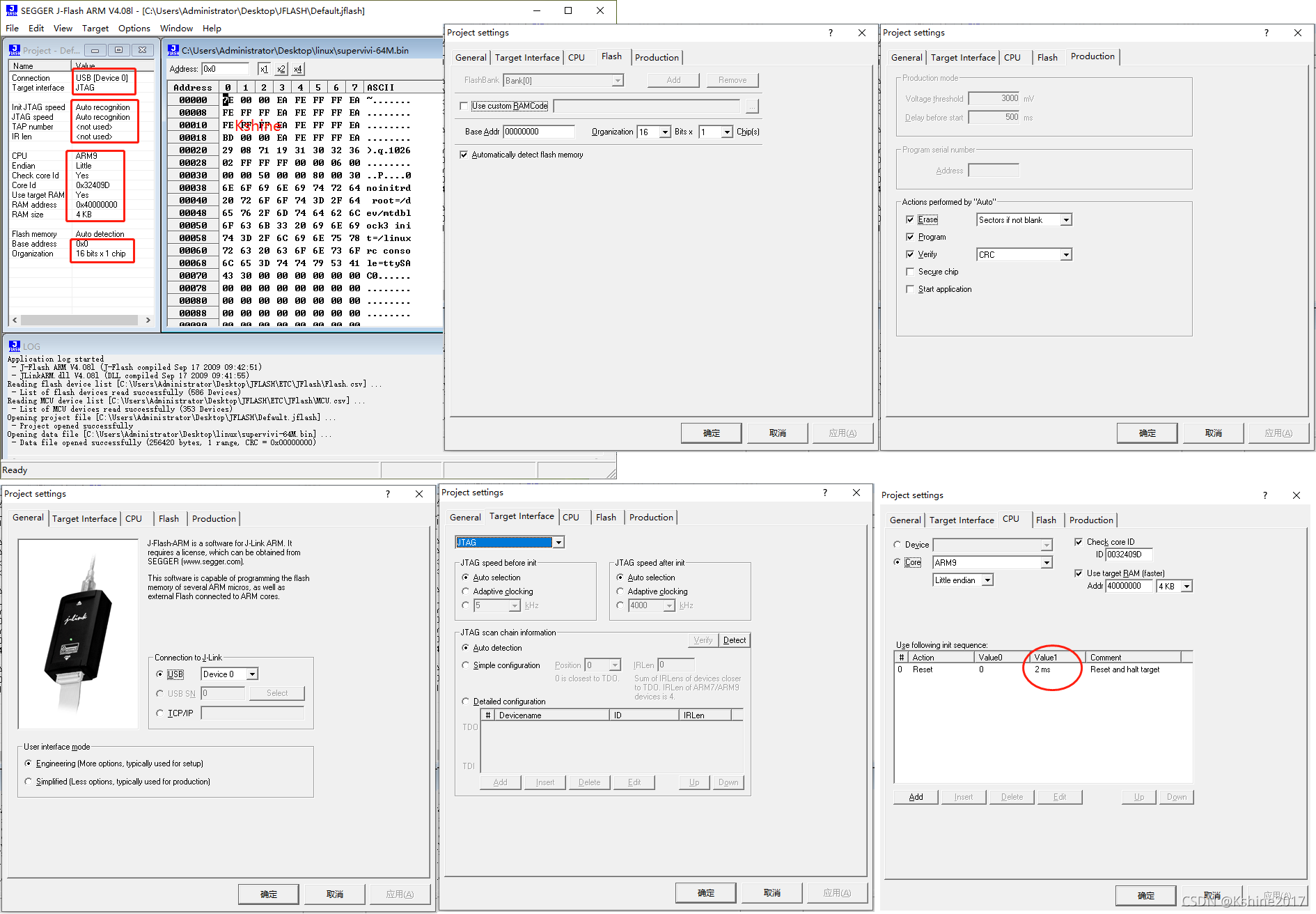Click Detect in JTAG scan chain section
Viewport: 1316px width, 914px height.
point(735,640)
